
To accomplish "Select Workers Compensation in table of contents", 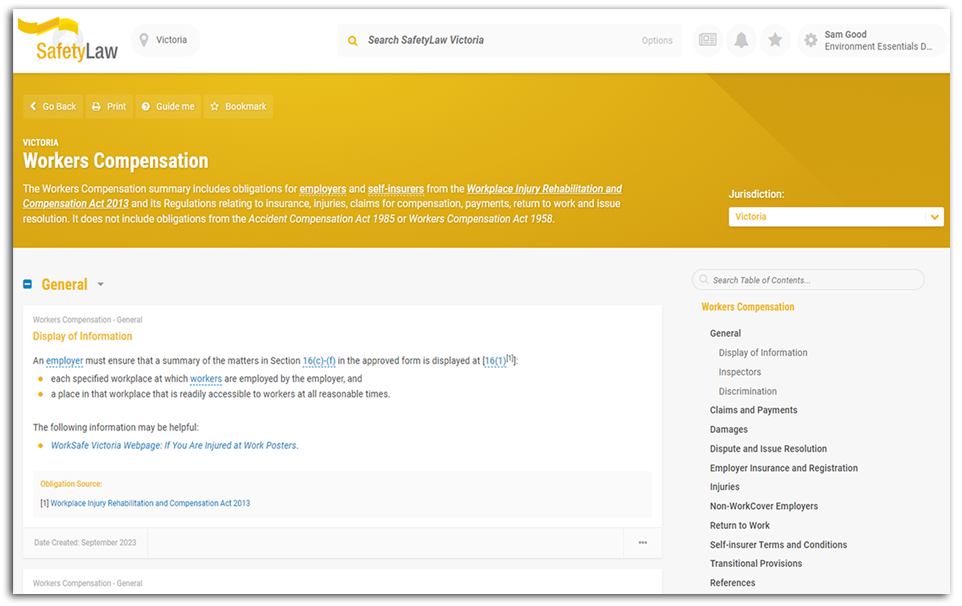I will pyautogui.click(x=748, y=307).
